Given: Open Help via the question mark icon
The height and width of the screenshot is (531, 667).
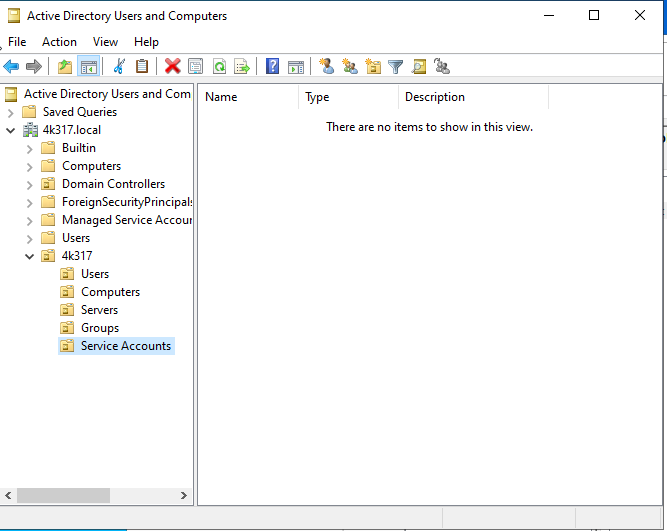Looking at the screenshot, I should (x=272, y=67).
